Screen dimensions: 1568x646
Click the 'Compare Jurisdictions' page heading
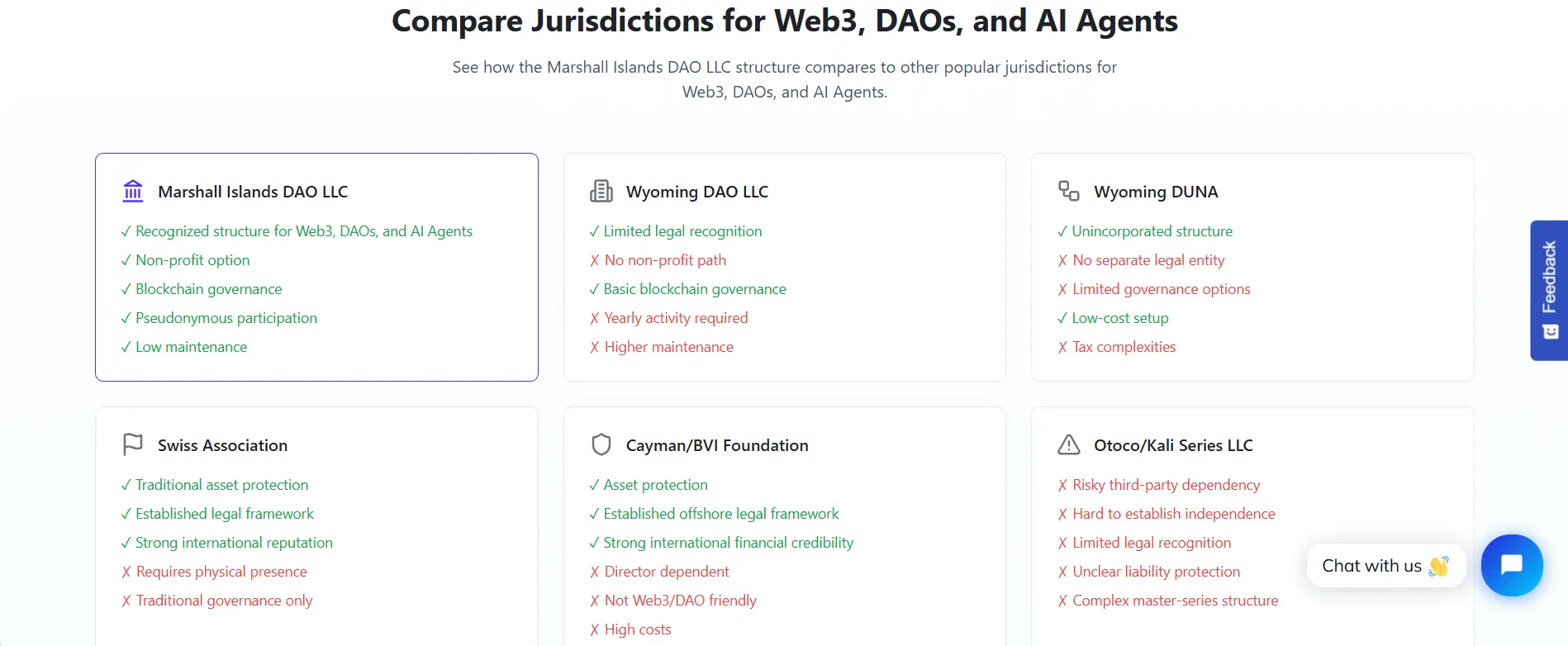pyautogui.click(x=784, y=21)
